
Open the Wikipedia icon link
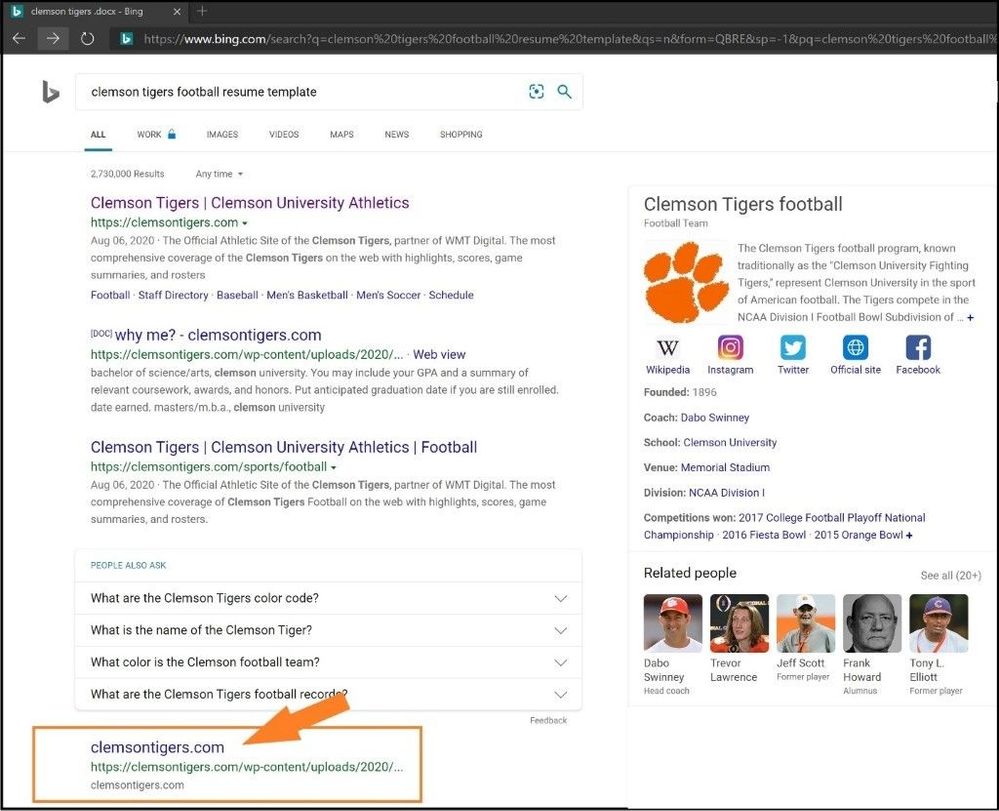pos(667,348)
